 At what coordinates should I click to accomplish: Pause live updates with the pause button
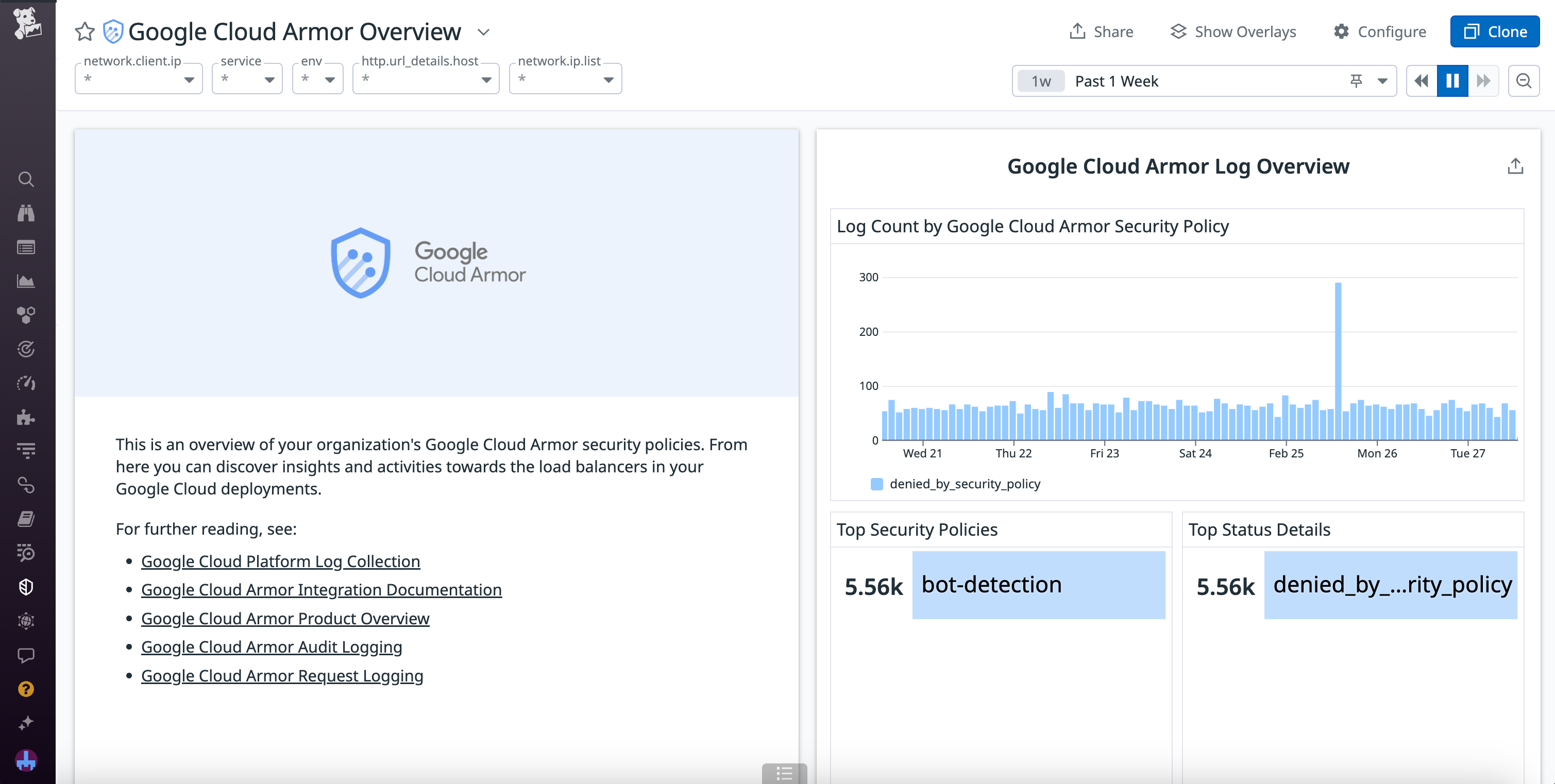click(x=1452, y=80)
